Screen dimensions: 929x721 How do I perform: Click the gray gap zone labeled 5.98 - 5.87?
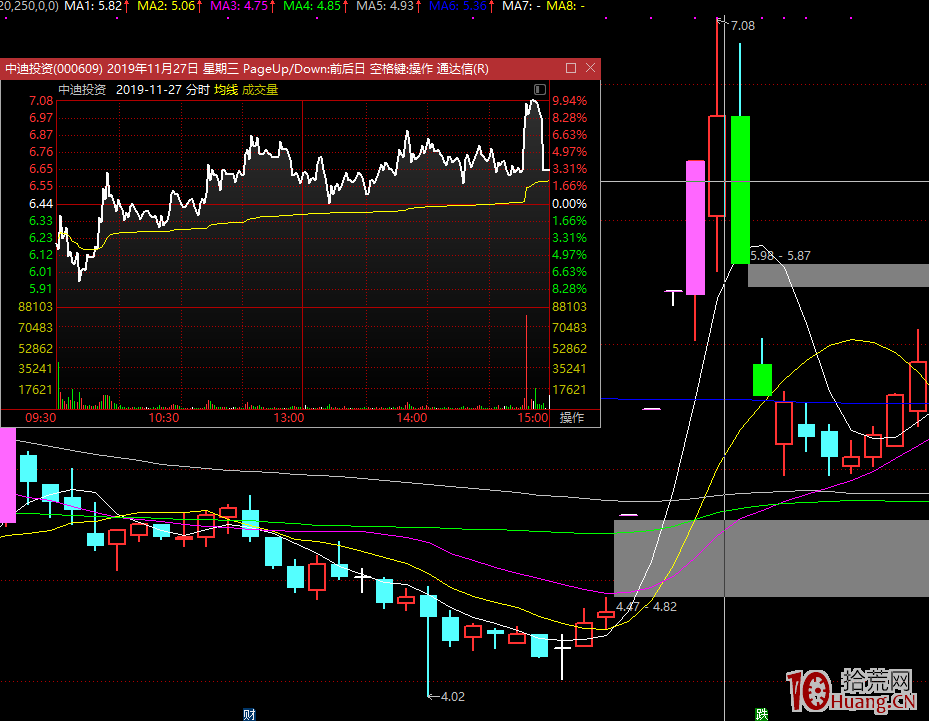tap(838, 275)
